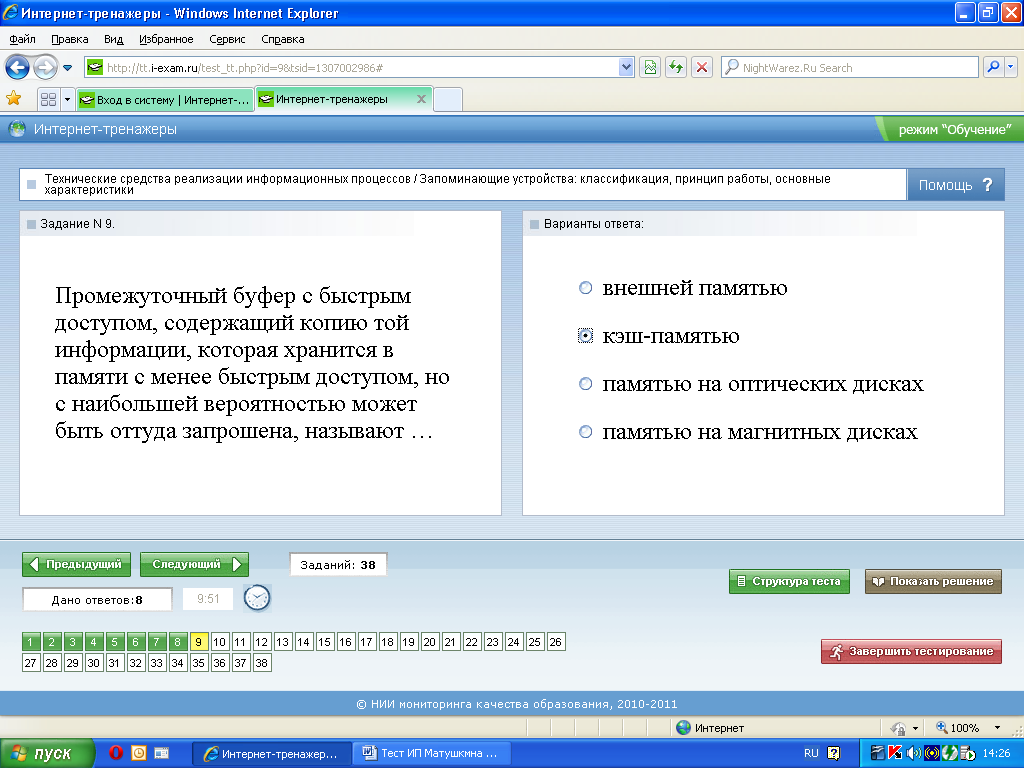Jump to question number 38

[x=261, y=663]
